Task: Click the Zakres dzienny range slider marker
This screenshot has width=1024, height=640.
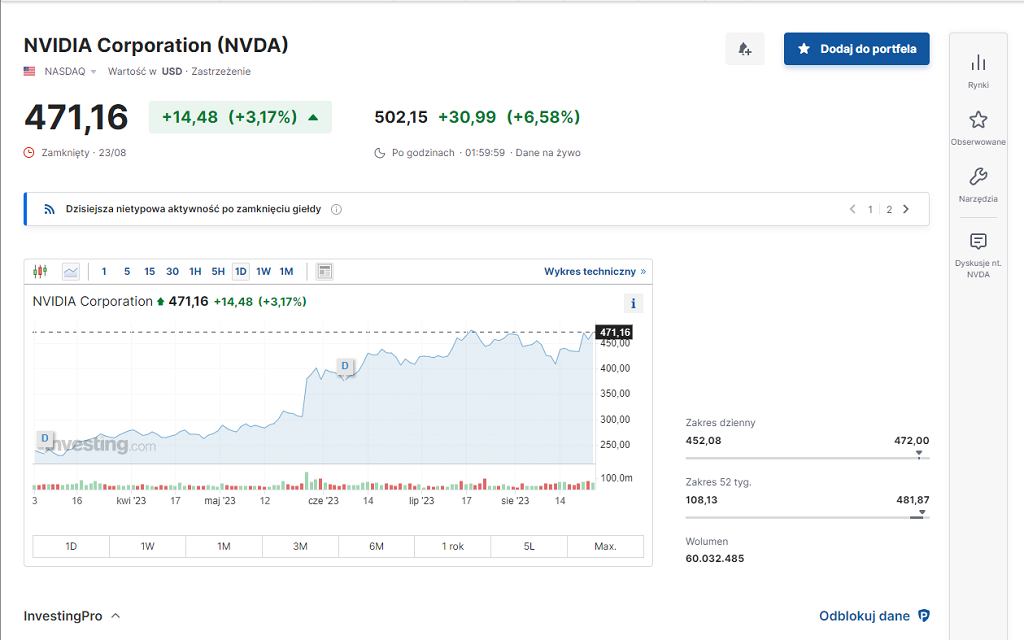Action: (x=919, y=454)
